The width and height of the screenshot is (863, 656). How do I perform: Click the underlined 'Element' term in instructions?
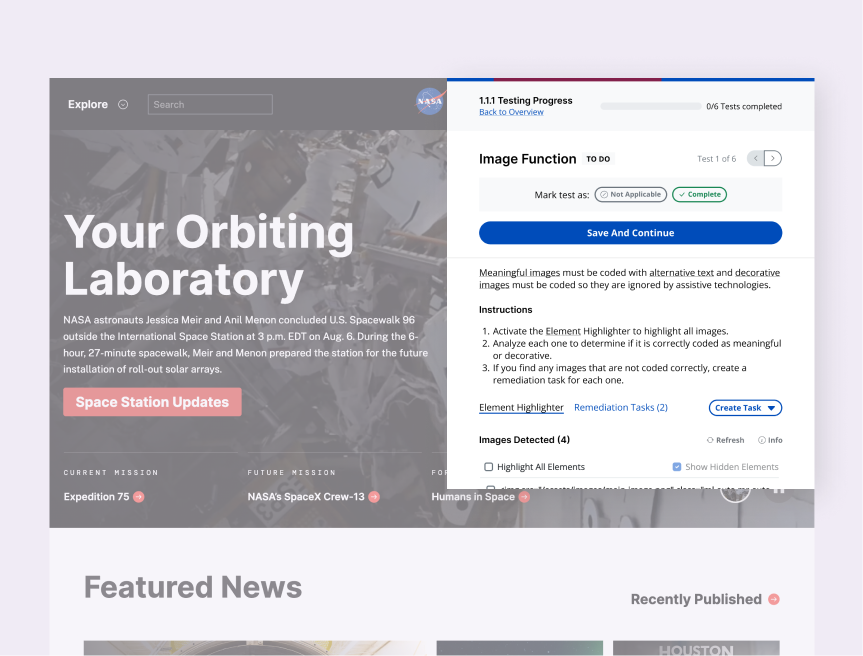coord(562,331)
